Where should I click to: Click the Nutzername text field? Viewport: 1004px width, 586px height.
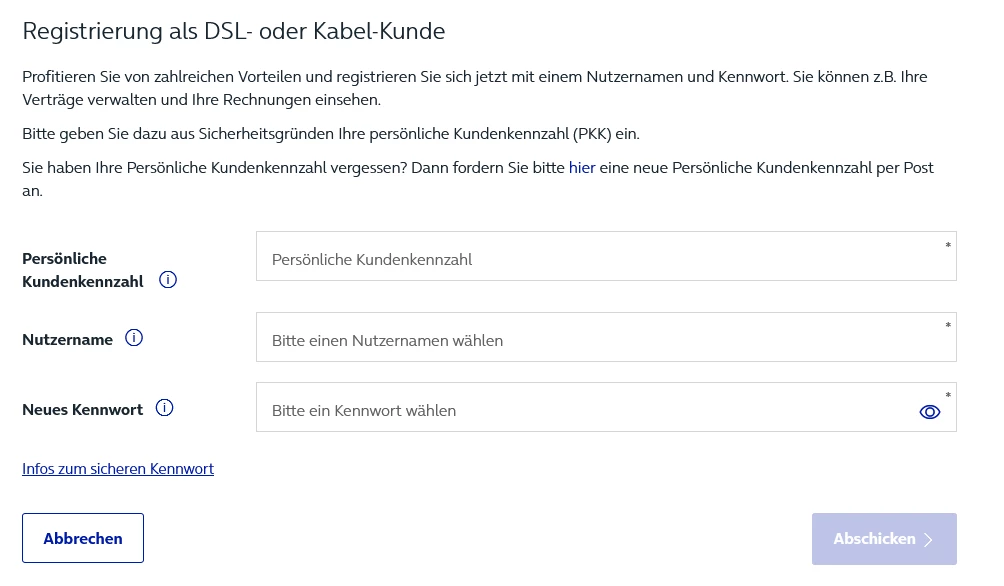coord(600,339)
